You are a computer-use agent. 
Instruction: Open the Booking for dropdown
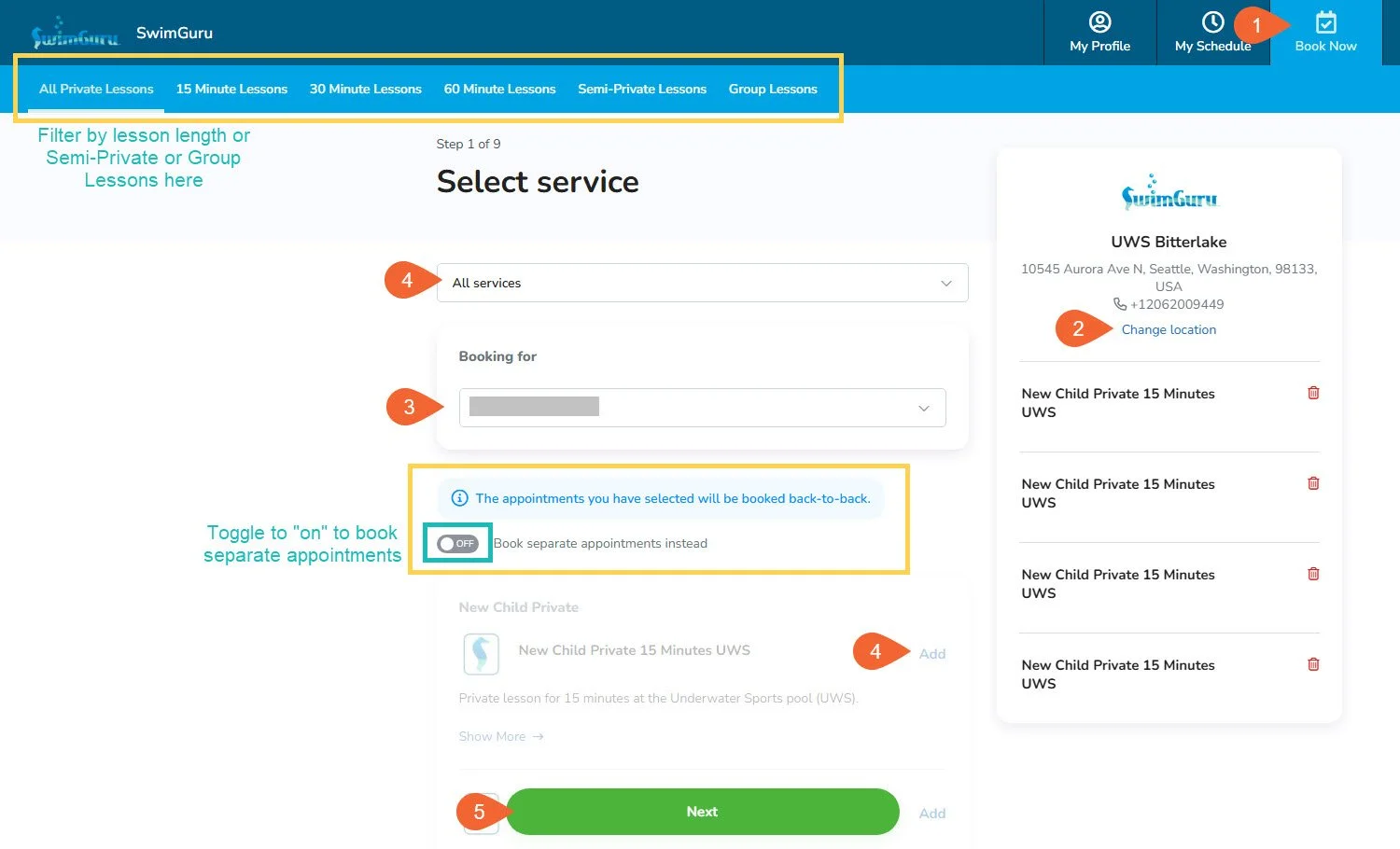(702, 408)
